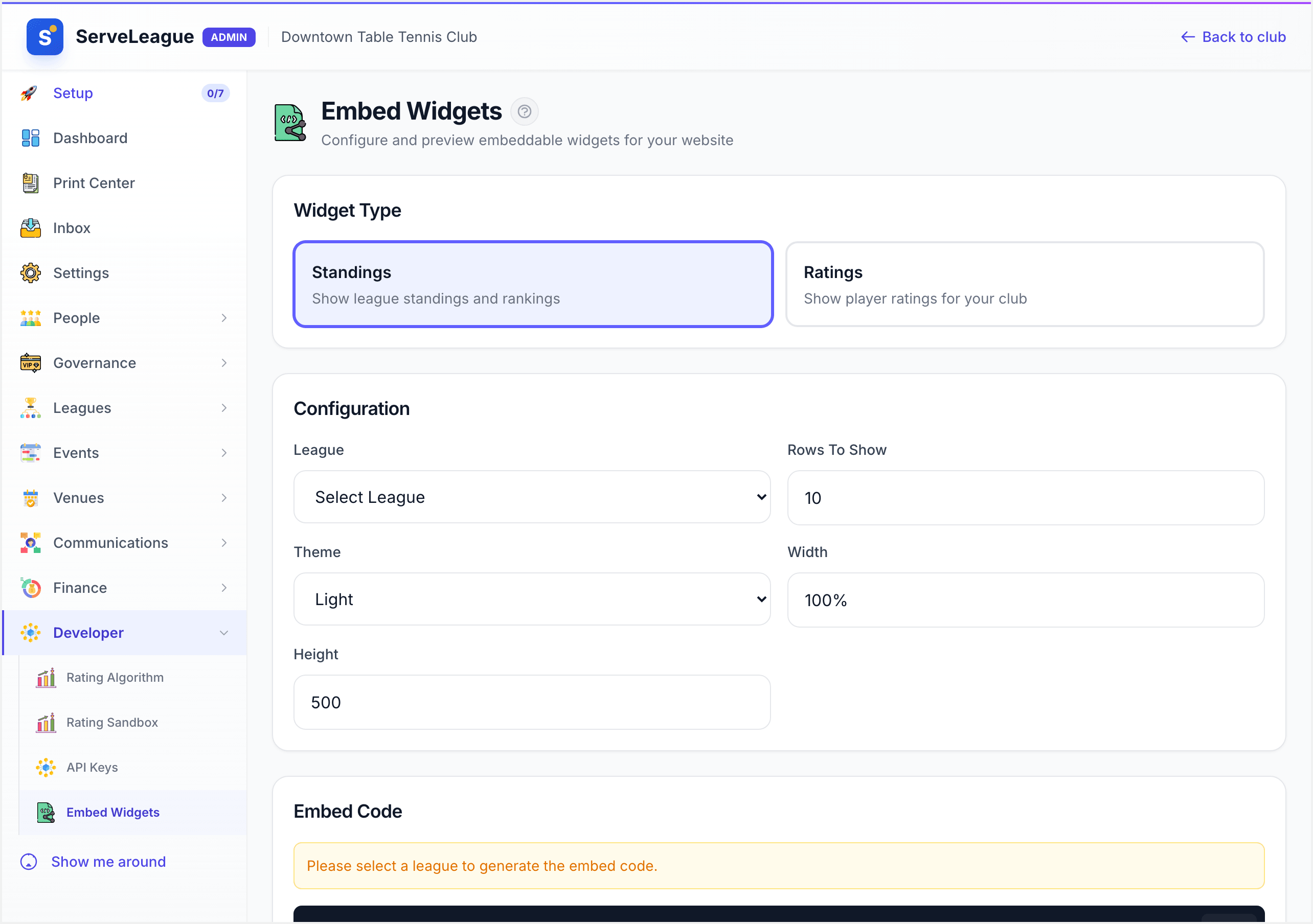Click the Dashboard icon in sidebar
Image resolution: width=1313 pixels, height=924 pixels.
pos(30,138)
